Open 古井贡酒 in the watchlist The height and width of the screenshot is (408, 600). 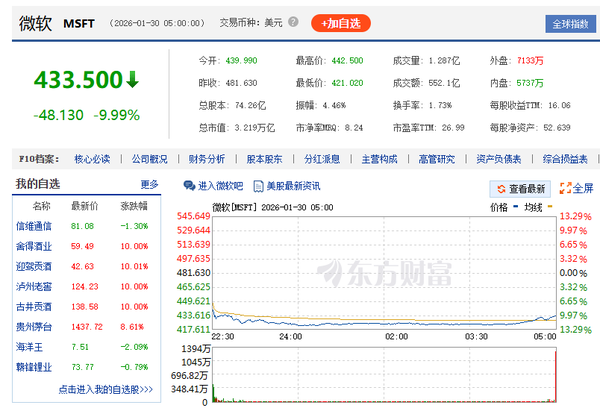click(x=34, y=307)
